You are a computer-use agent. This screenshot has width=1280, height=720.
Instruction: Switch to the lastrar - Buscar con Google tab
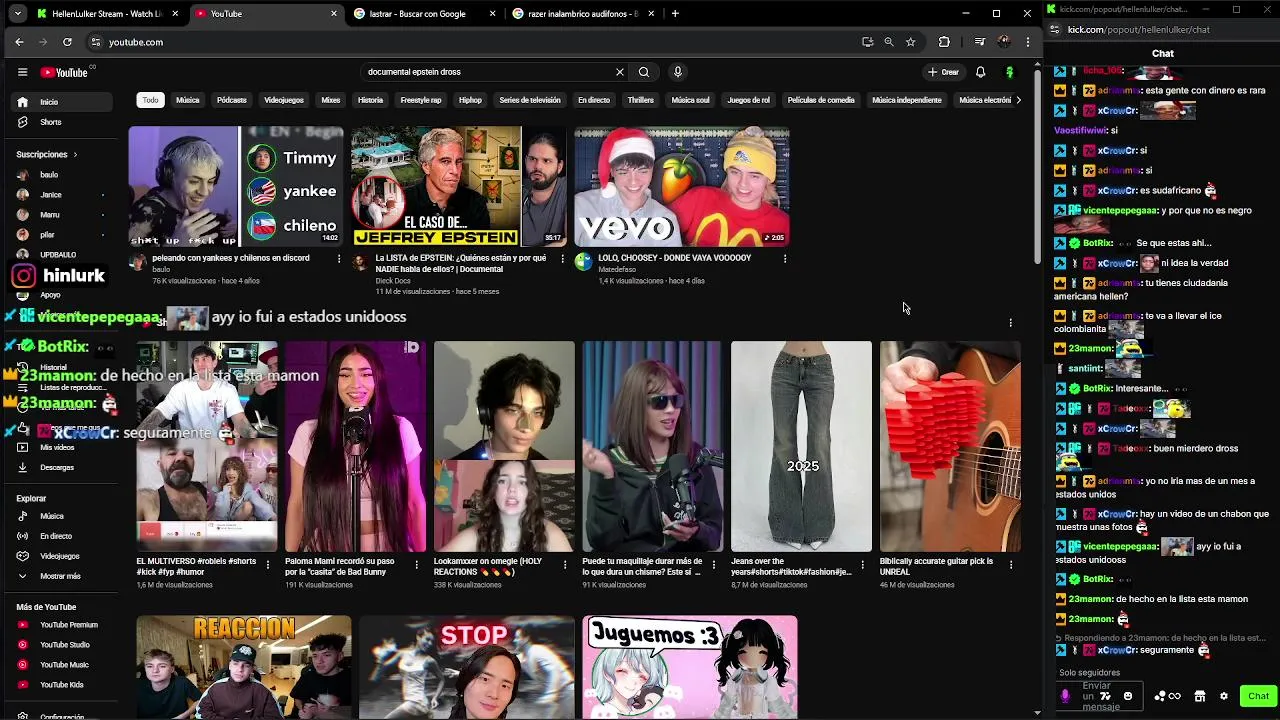[425, 14]
